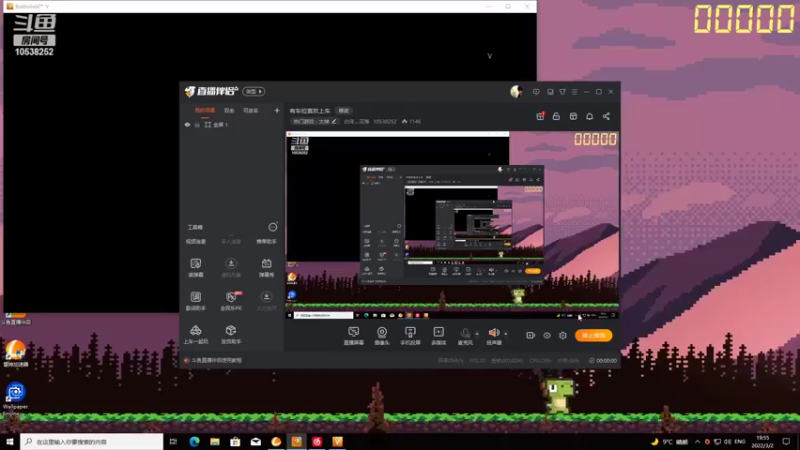Add the 直播屏幕 screen capture source
Viewport: 800px width, 450px height.
tap(354, 336)
